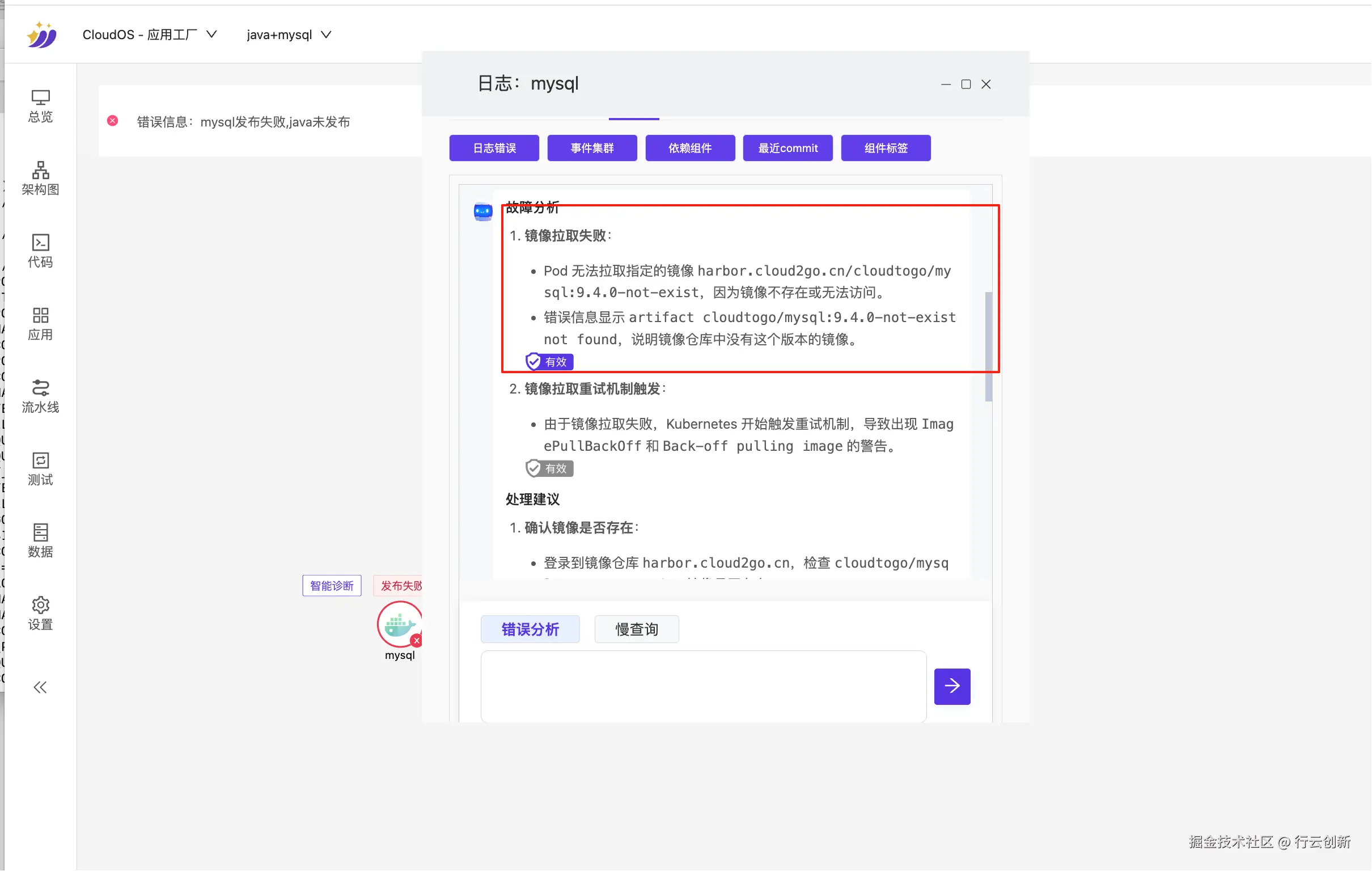Open the 架构图 architecture diagram icon

coord(40,178)
